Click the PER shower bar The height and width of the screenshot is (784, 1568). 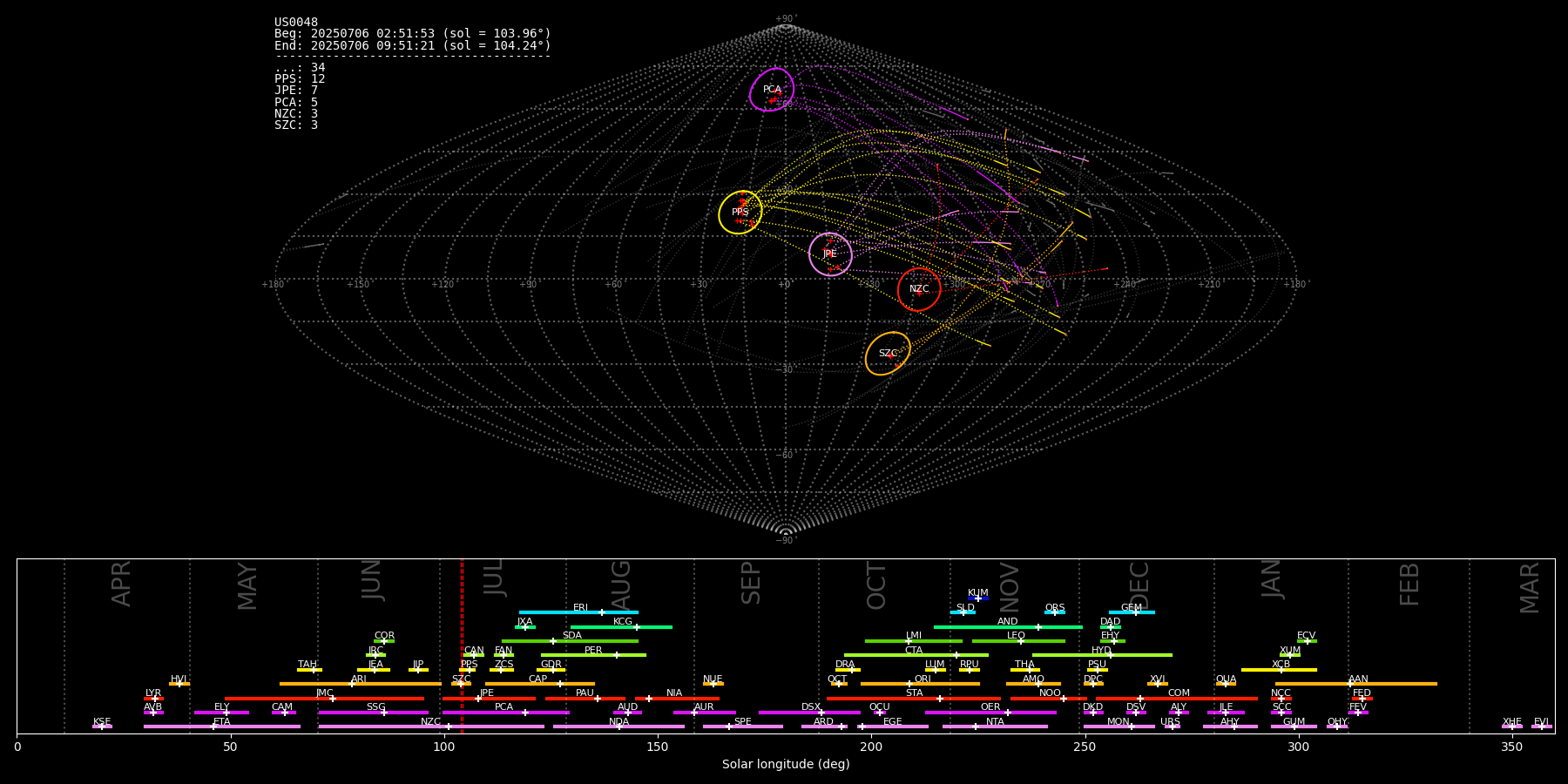click(593, 655)
